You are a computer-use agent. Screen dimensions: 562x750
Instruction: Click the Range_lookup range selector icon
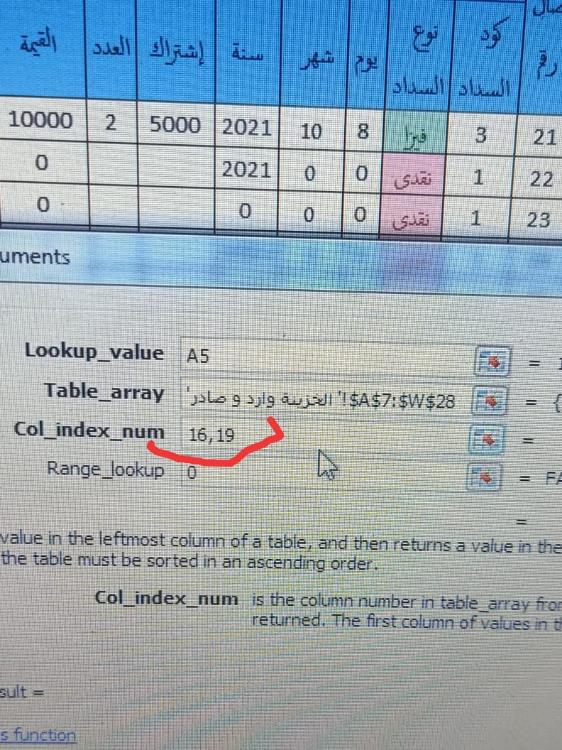(484, 476)
